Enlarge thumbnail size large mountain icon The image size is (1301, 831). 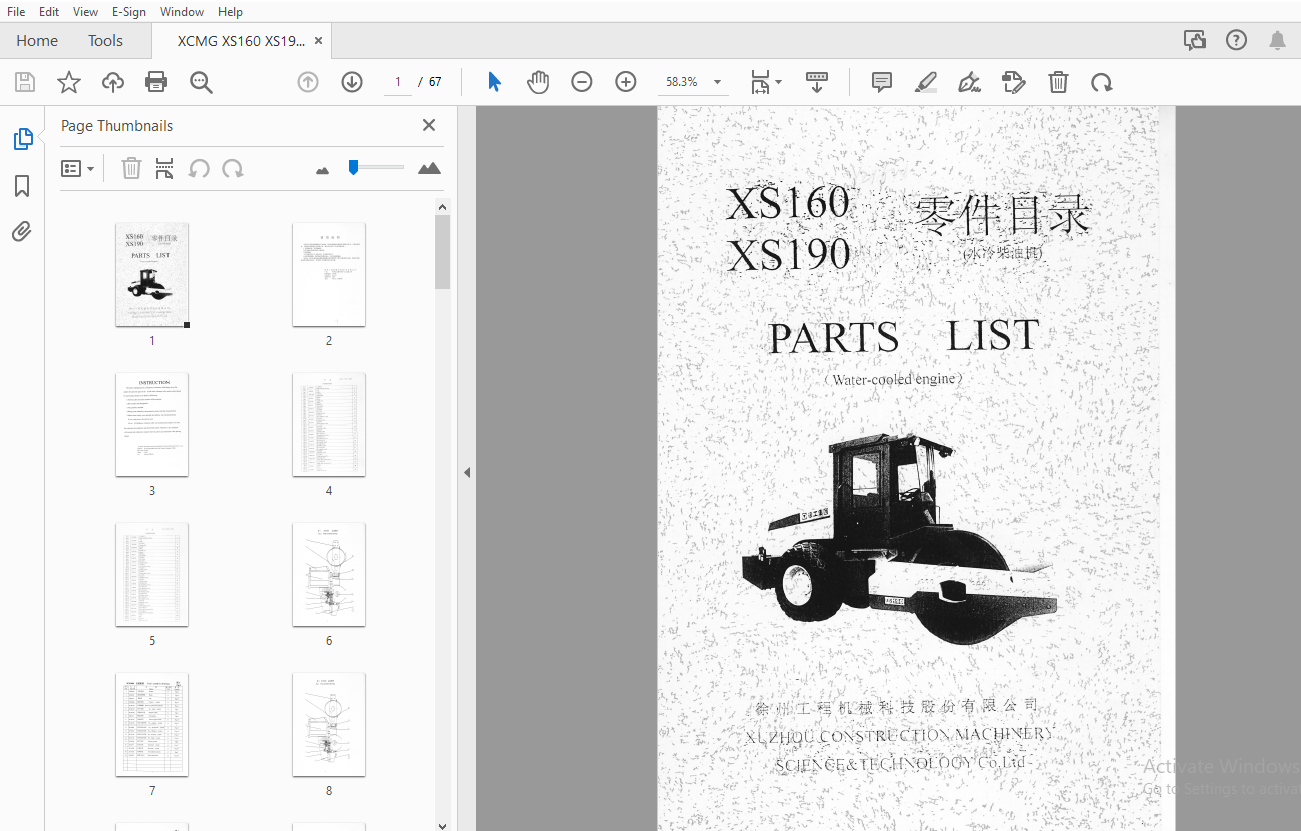click(429, 168)
